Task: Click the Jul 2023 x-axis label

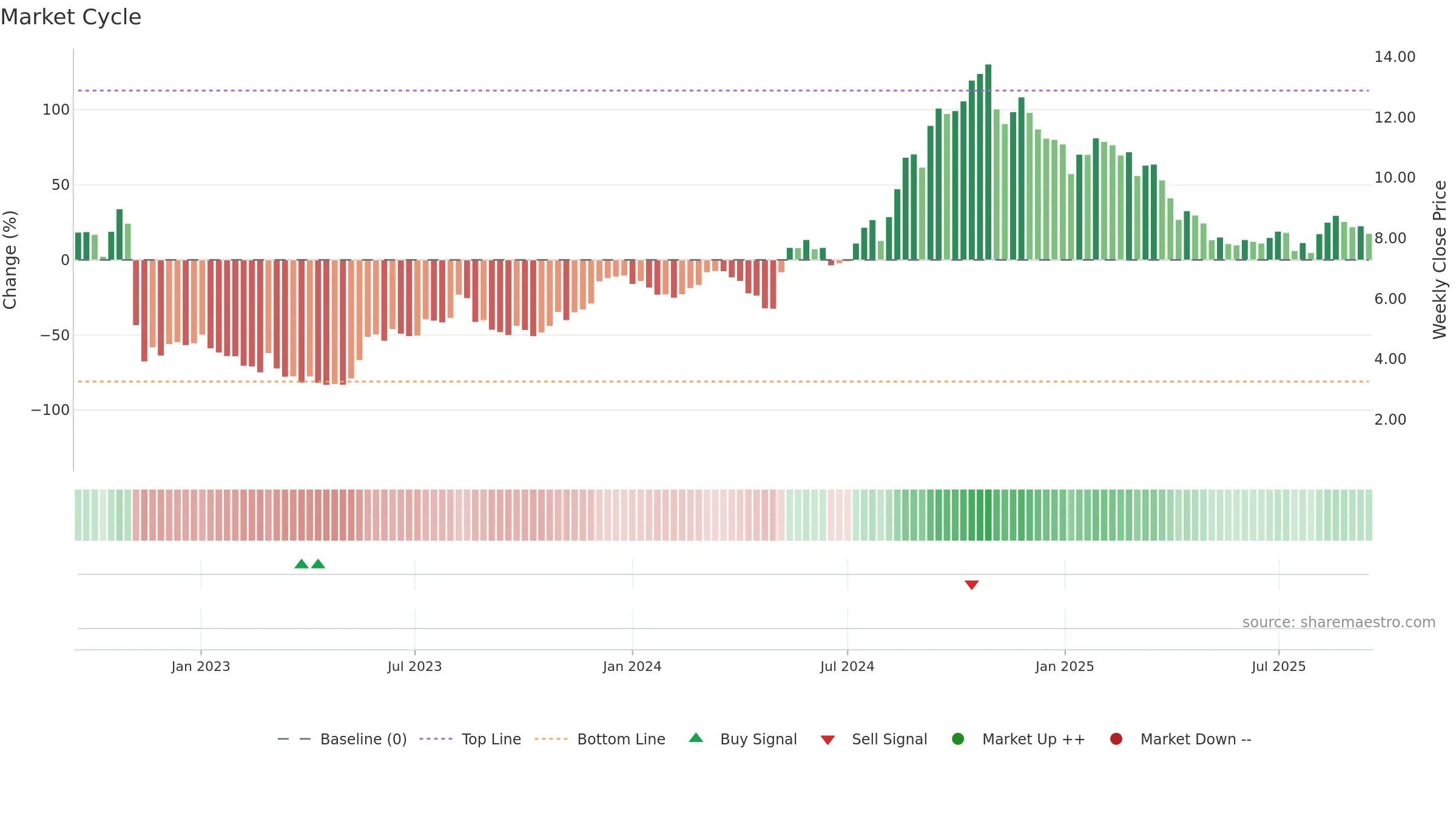Action: pyautogui.click(x=415, y=666)
